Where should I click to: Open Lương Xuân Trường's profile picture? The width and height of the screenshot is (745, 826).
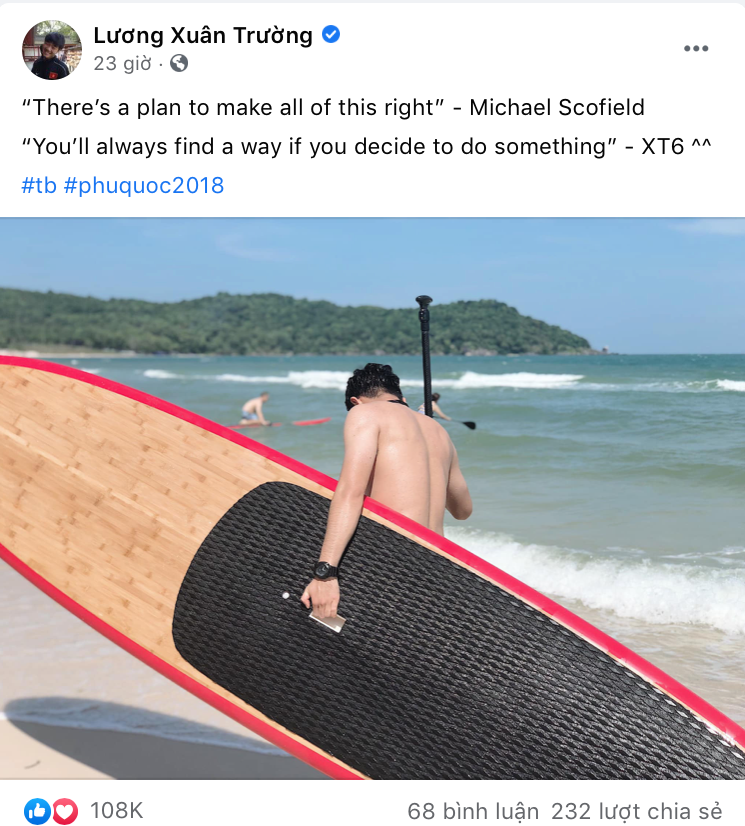tap(52, 50)
